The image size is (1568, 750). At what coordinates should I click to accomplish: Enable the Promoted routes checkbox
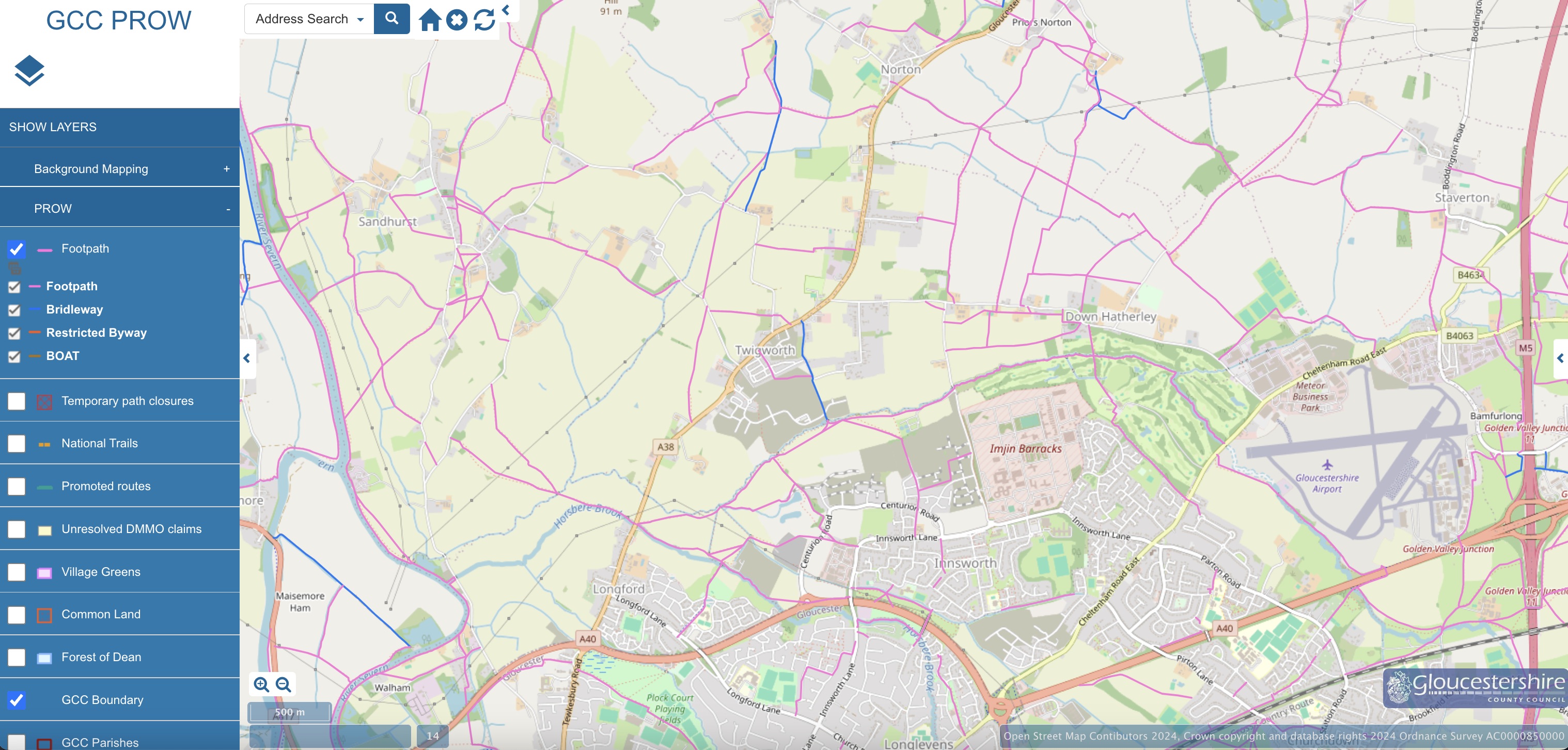[x=16, y=487]
